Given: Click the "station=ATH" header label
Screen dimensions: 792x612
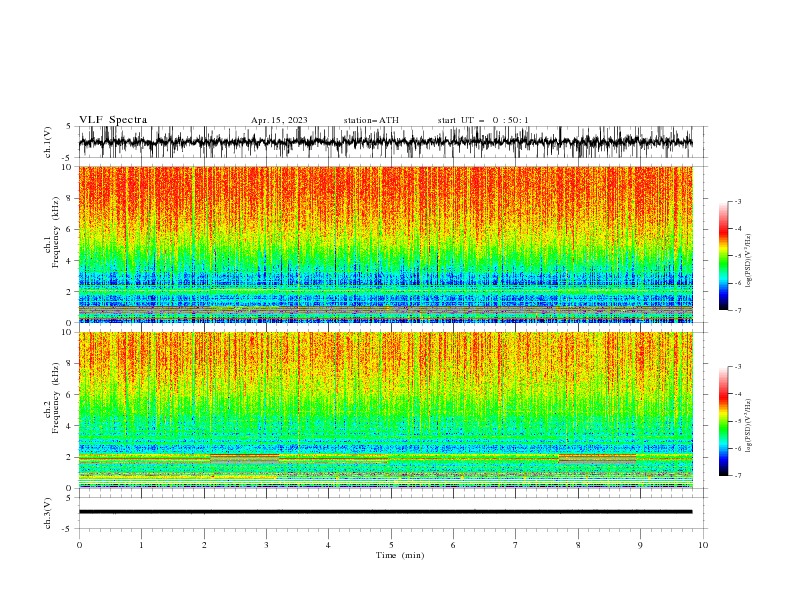Looking at the screenshot, I should (371, 120).
